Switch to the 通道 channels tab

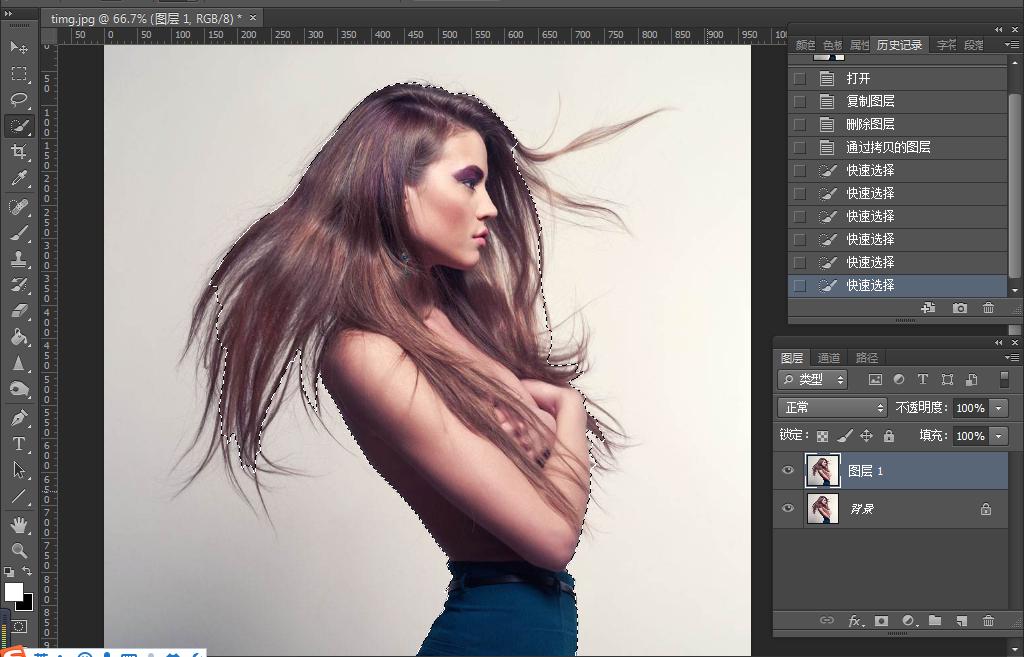coord(829,358)
